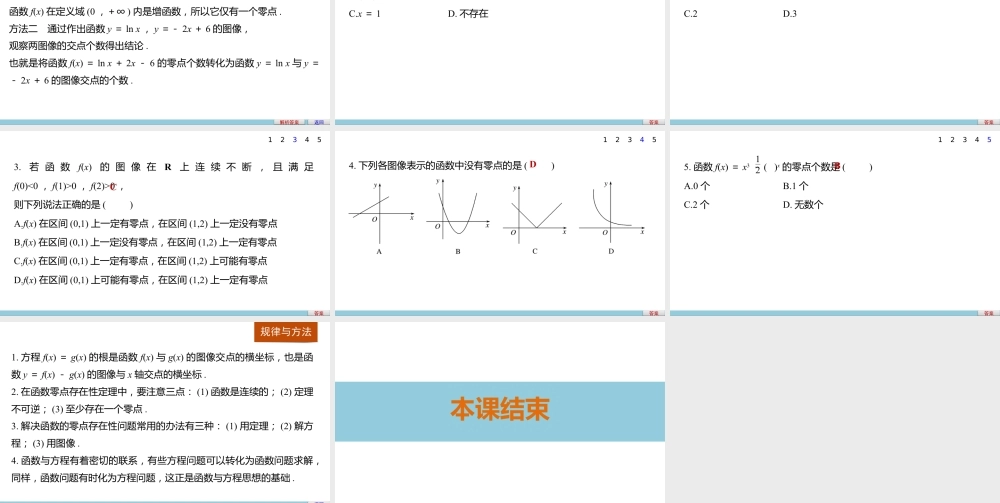Image resolution: width=1000 pixels, height=503 pixels.
Task: Select page 3 on question 3 slide
Action: pos(295,140)
